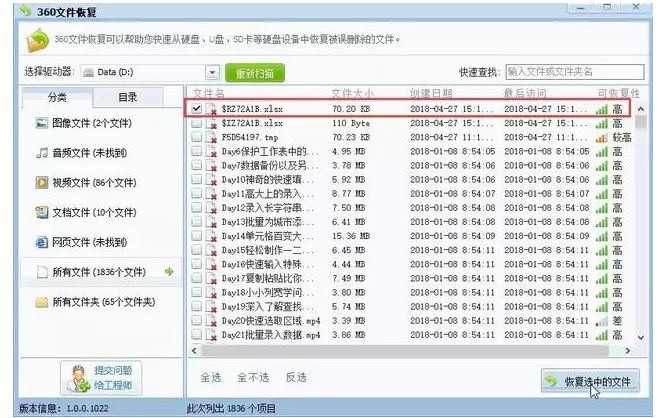Click 恢复选中的文件 recover button

[590, 381]
